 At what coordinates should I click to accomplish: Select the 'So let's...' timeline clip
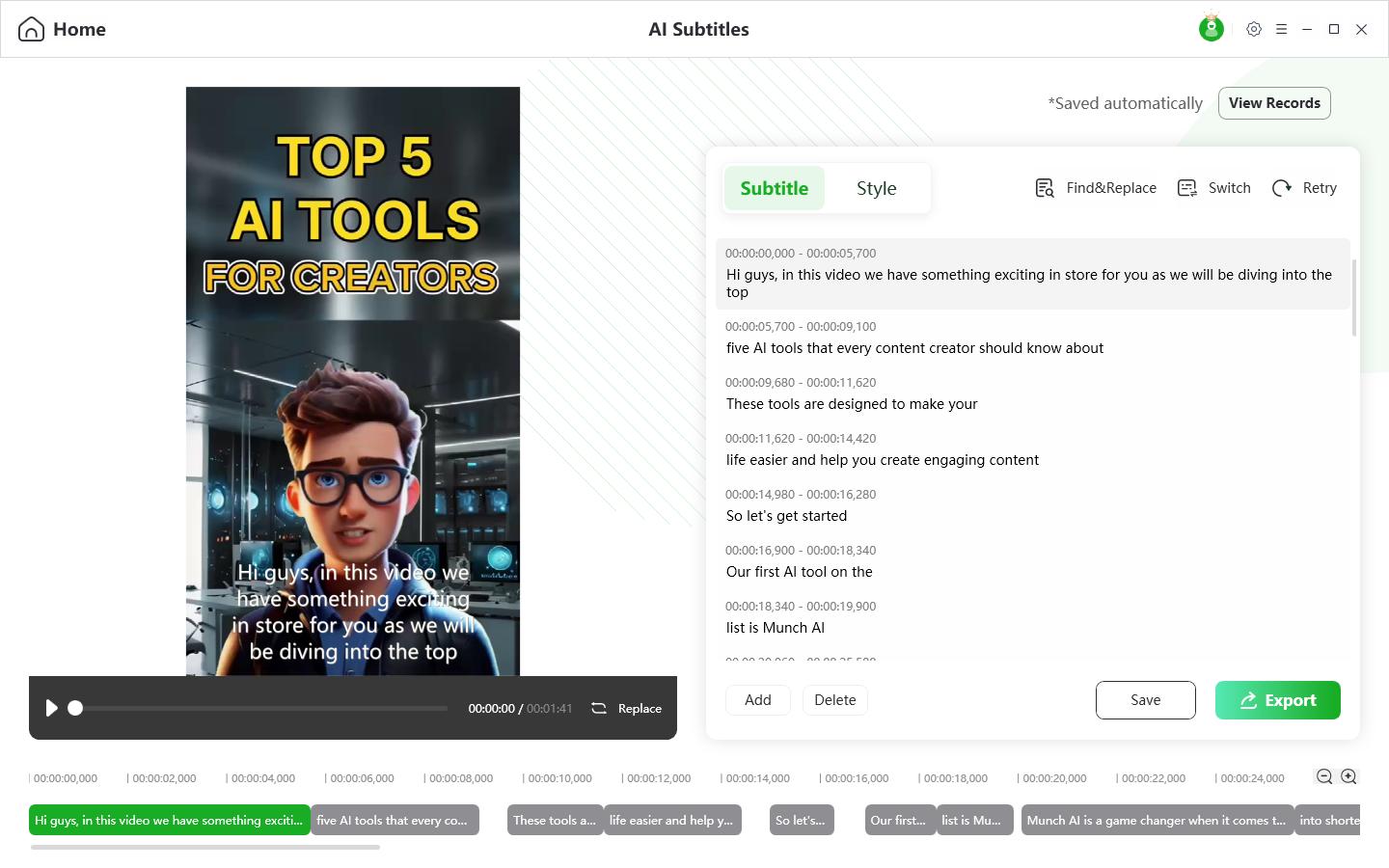click(x=802, y=820)
